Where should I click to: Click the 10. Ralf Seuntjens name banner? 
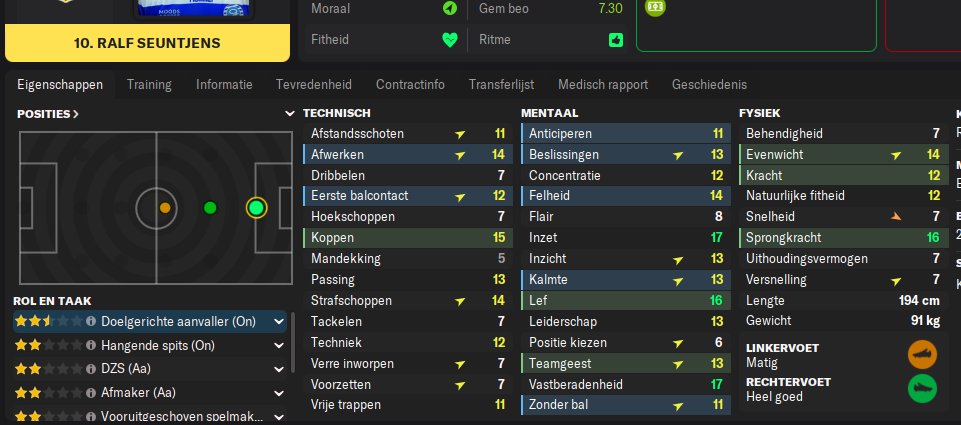pyautogui.click(x=145, y=44)
